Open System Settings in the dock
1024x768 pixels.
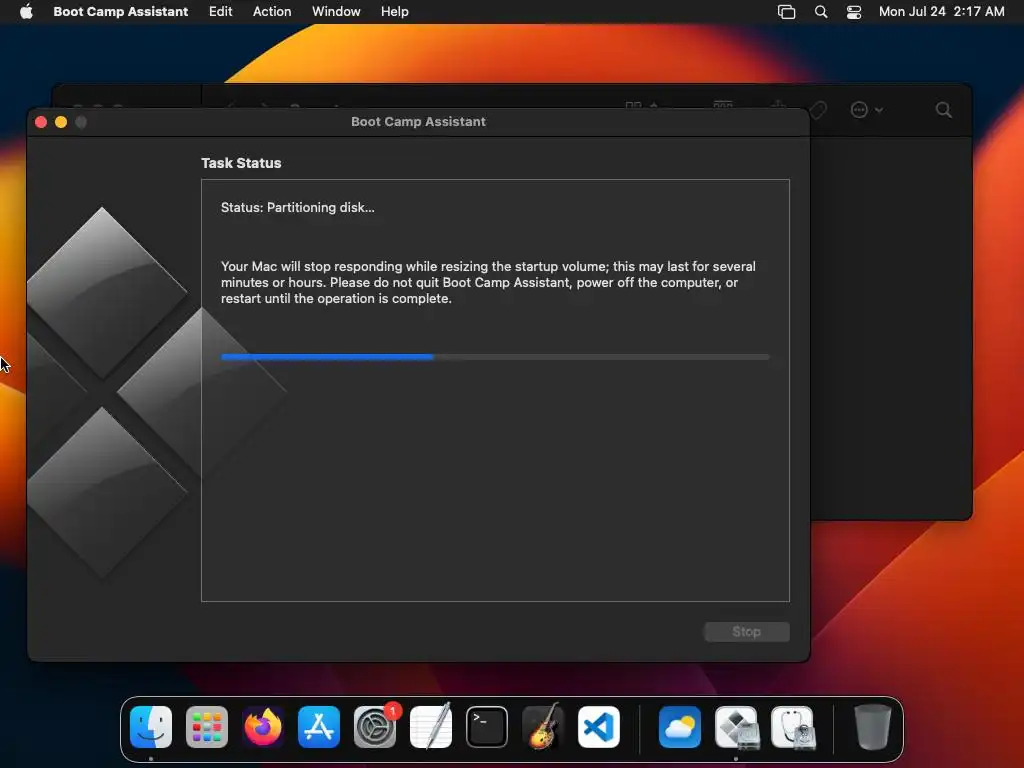click(x=375, y=727)
